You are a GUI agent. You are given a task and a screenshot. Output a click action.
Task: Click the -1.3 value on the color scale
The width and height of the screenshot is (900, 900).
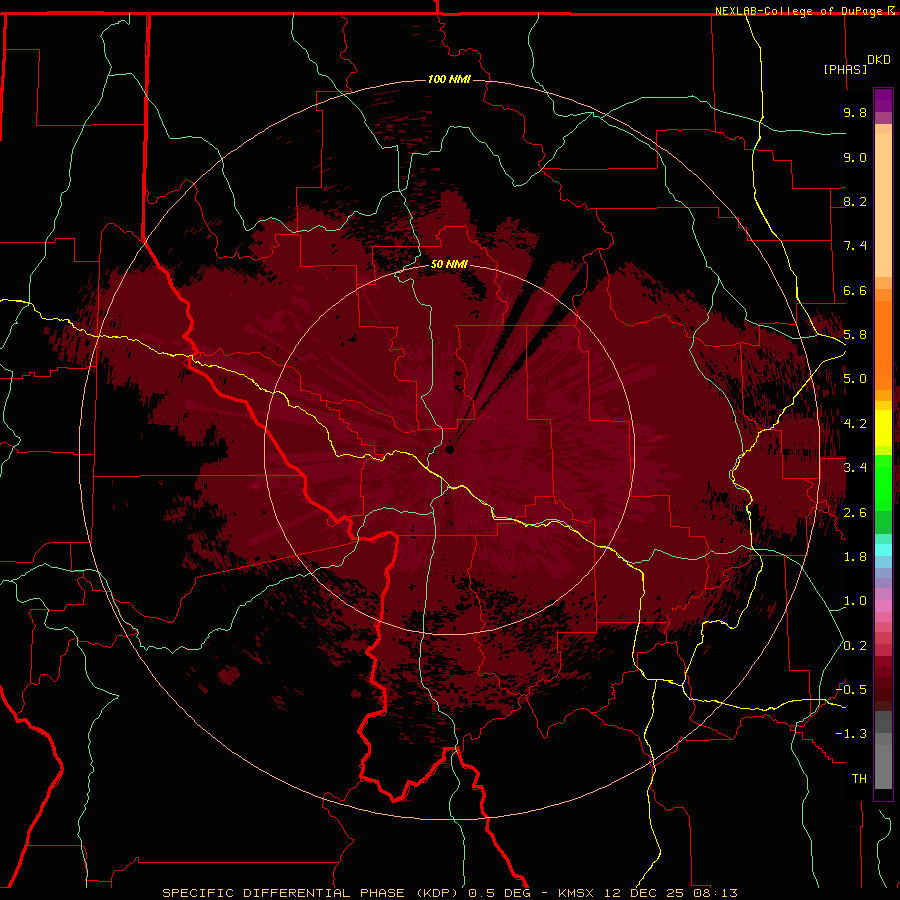click(851, 734)
